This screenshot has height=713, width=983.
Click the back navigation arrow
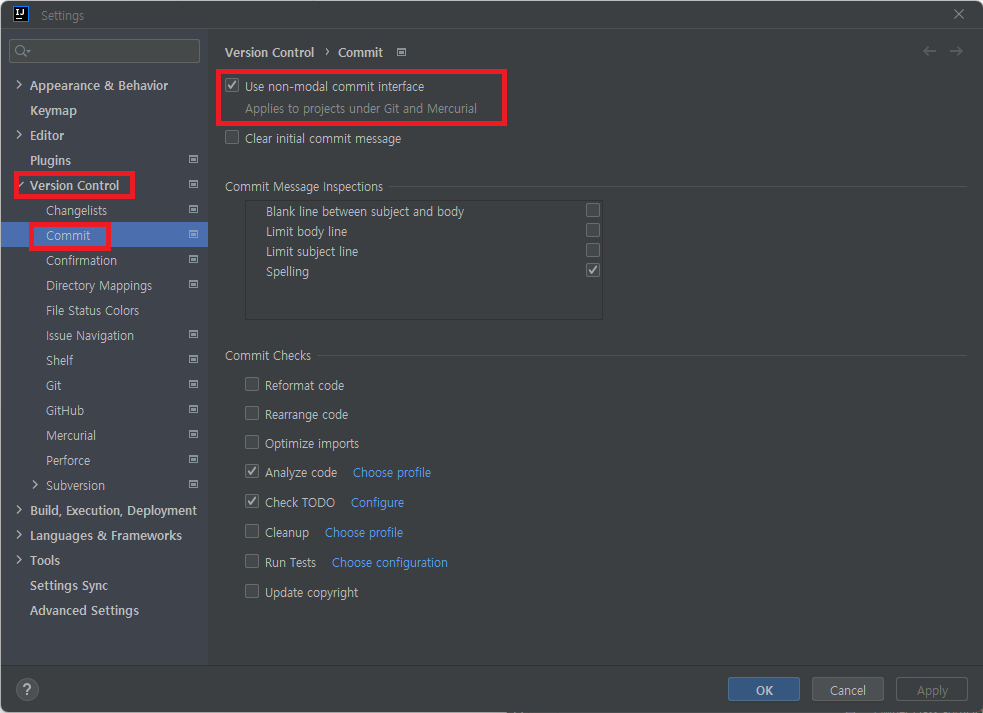click(x=928, y=51)
